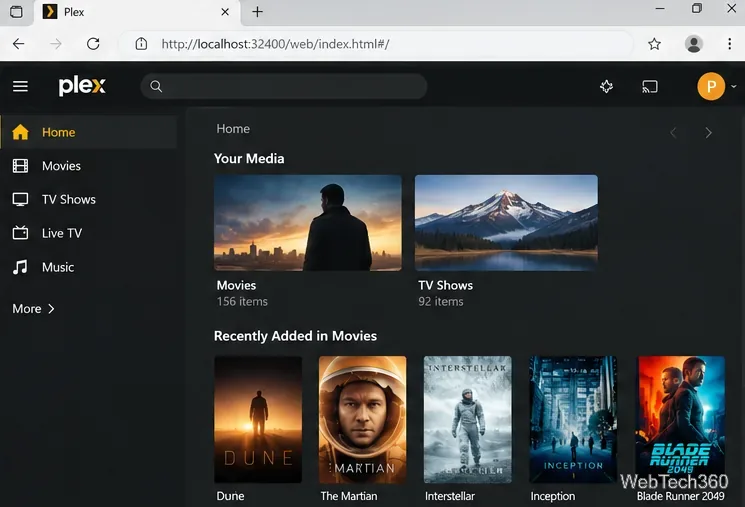
Task: Click the Movies film strip icon
Action: point(20,166)
